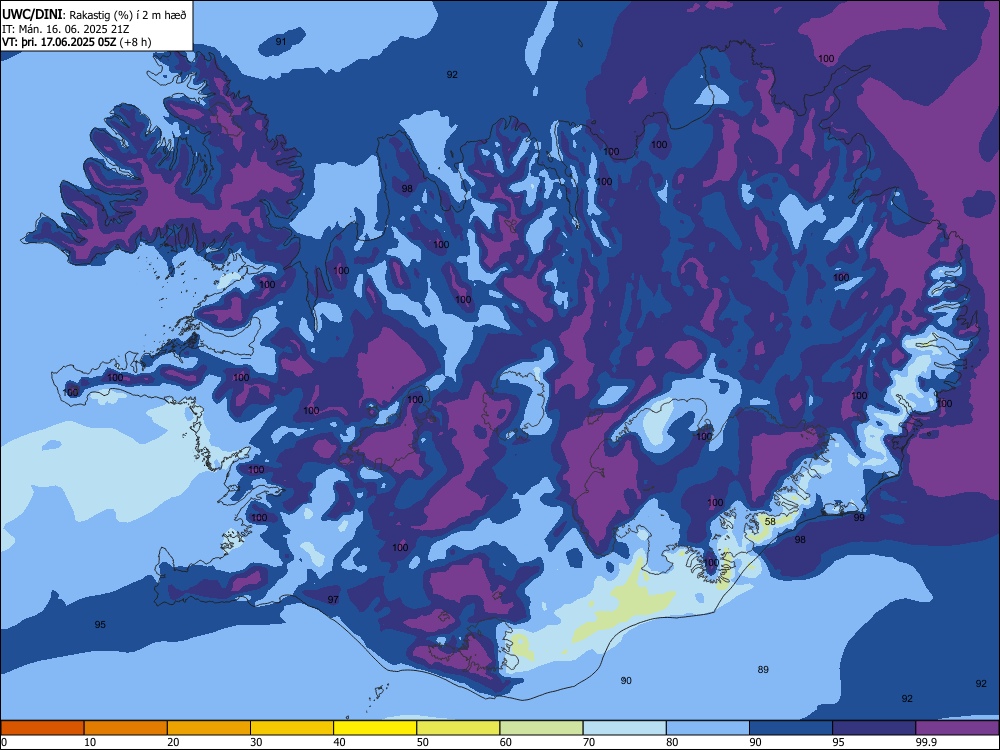Select the purple legend swatch above 99.9
The image size is (1000, 750).
(x=957, y=728)
